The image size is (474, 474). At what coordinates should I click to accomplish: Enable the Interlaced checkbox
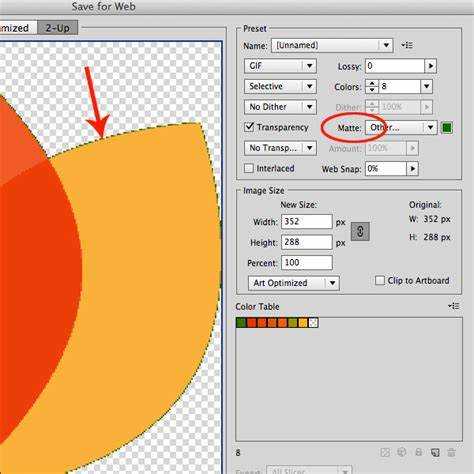tap(249, 168)
